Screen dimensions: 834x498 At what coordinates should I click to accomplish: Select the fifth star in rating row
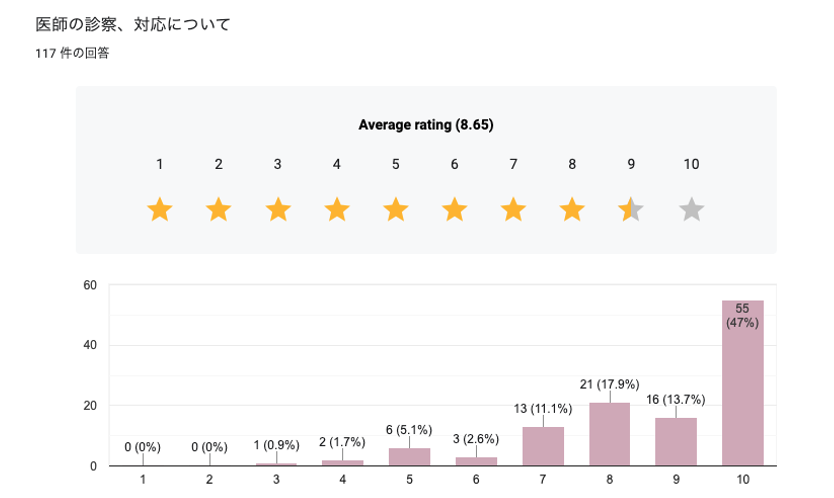click(x=396, y=210)
